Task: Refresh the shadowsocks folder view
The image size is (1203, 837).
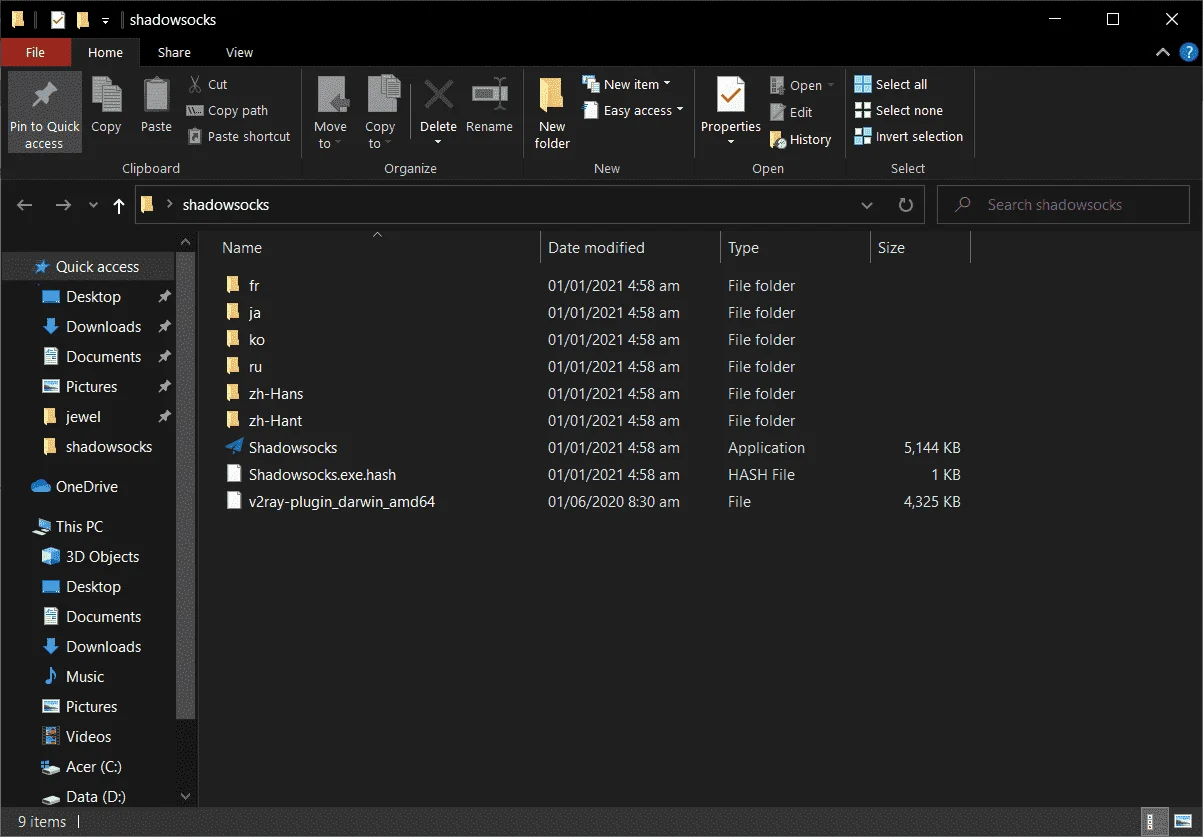Action: click(906, 205)
